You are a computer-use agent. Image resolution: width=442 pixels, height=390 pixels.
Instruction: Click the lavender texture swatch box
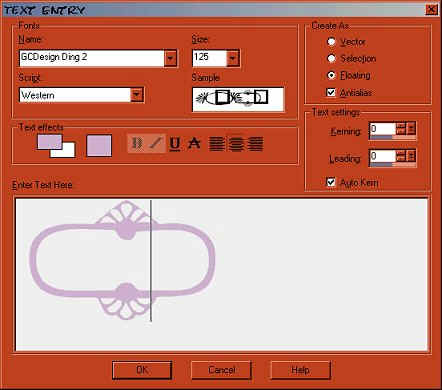99,146
